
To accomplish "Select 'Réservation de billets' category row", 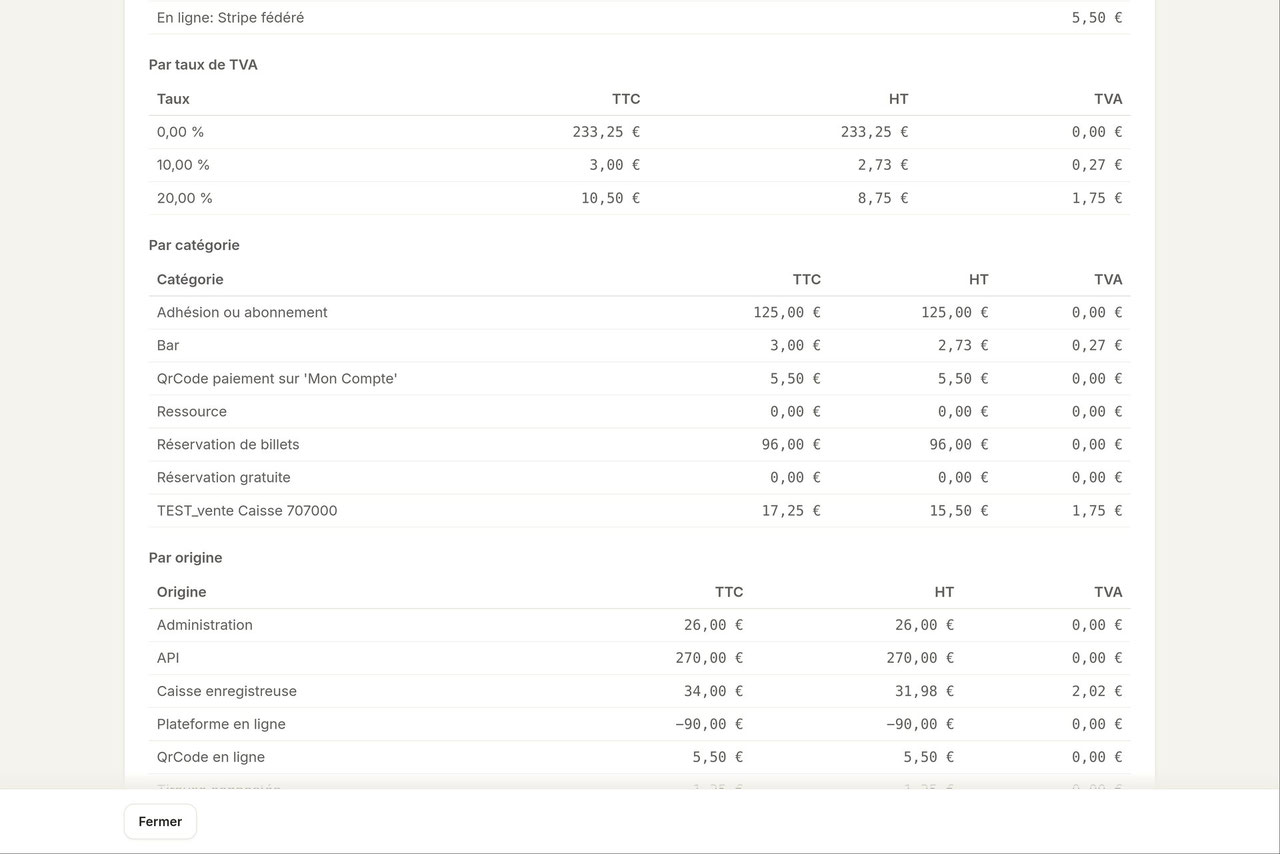I will pyautogui.click(x=640, y=444).
